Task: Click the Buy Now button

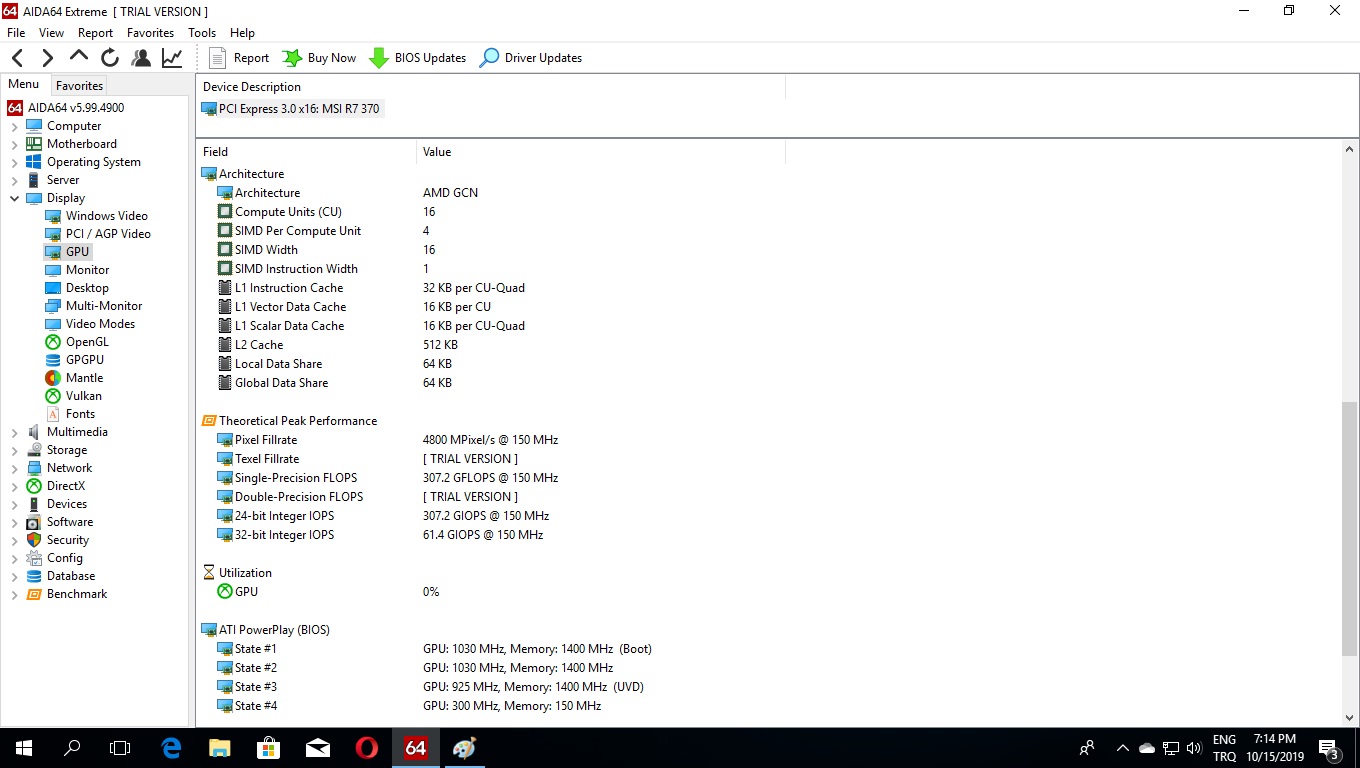Action: point(319,58)
